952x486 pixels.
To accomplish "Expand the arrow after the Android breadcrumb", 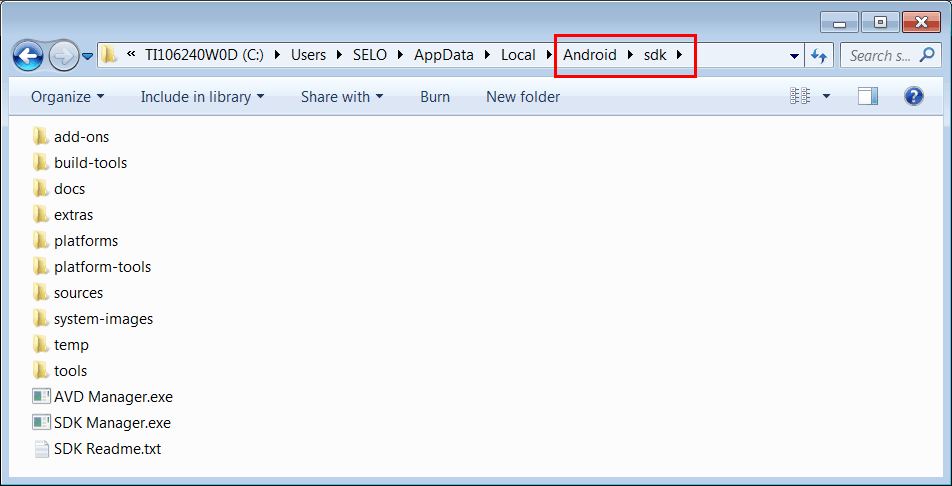I will click(x=630, y=55).
